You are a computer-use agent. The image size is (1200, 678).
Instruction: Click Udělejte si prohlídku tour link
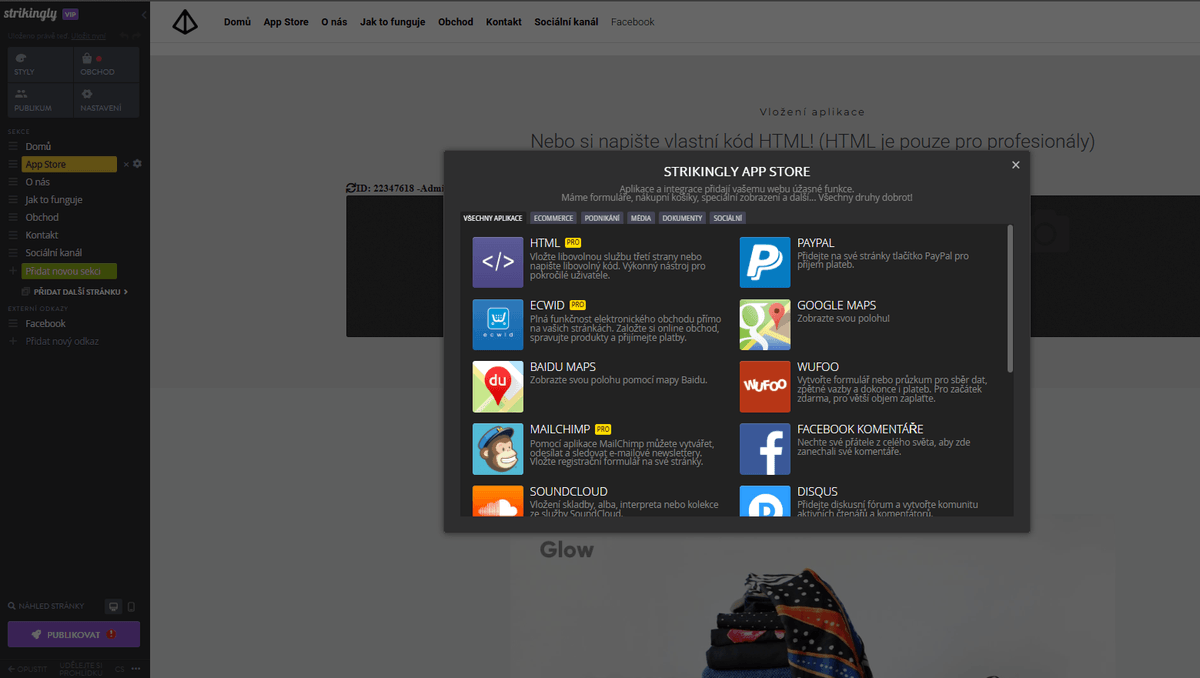click(x=81, y=668)
